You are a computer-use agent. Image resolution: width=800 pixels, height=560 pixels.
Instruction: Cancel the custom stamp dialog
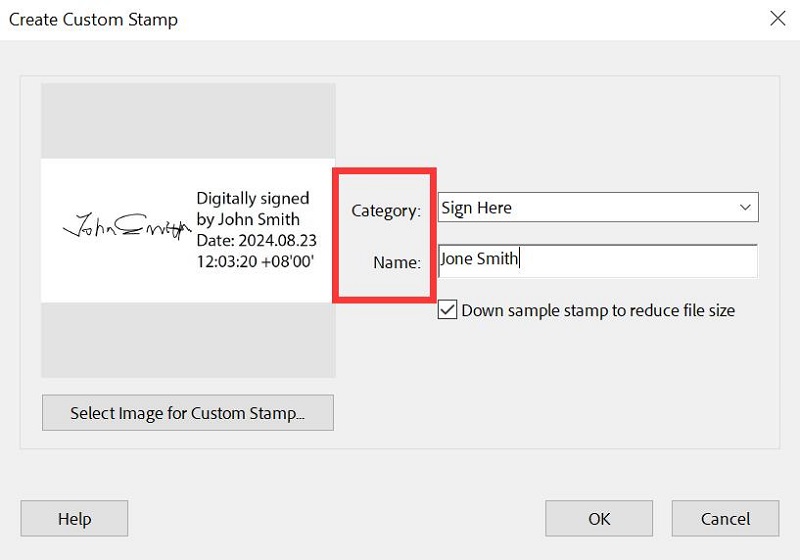pos(726,518)
